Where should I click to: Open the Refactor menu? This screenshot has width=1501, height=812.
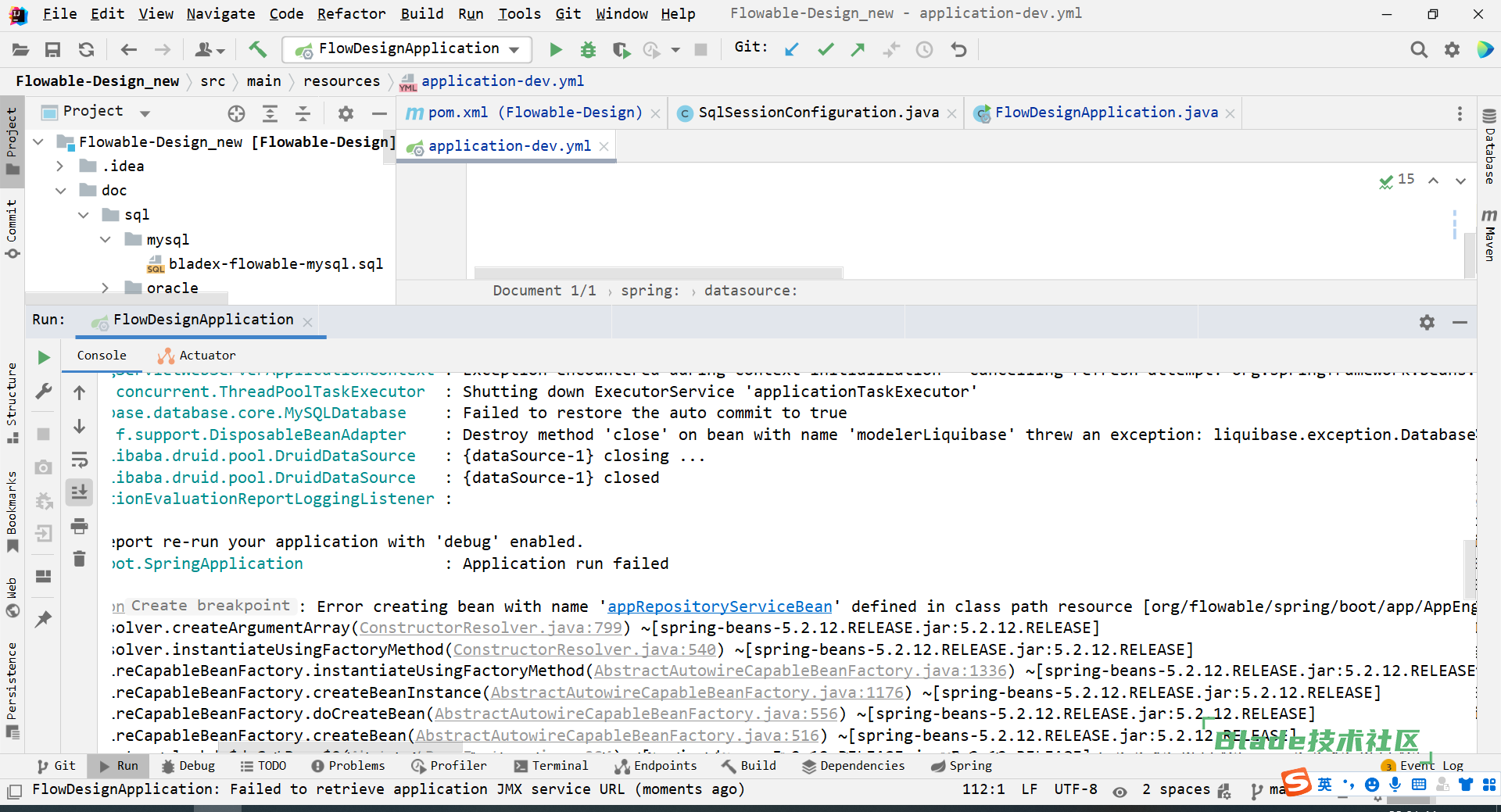351,13
